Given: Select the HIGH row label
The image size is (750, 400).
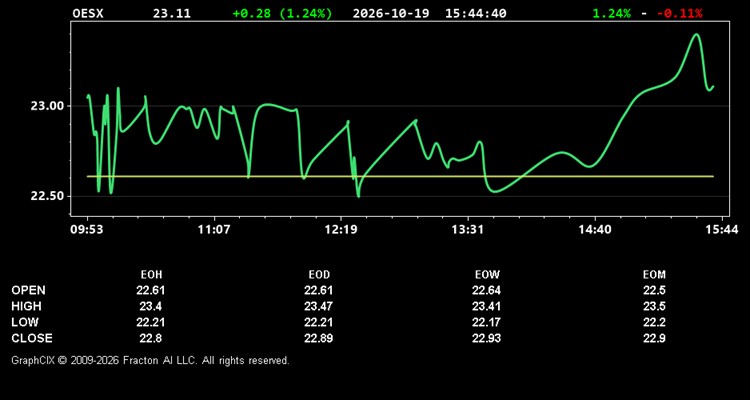Looking at the screenshot, I should (26, 306).
